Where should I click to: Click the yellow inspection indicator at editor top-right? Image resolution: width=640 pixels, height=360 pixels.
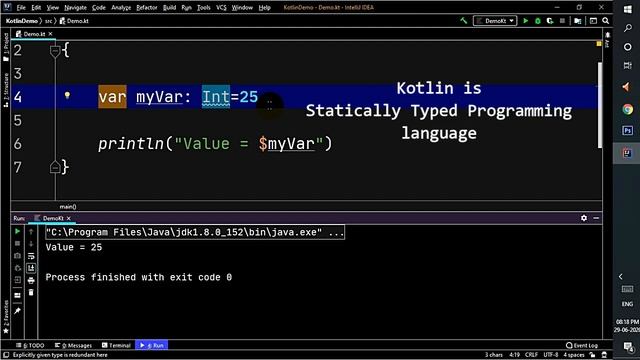click(x=599, y=44)
